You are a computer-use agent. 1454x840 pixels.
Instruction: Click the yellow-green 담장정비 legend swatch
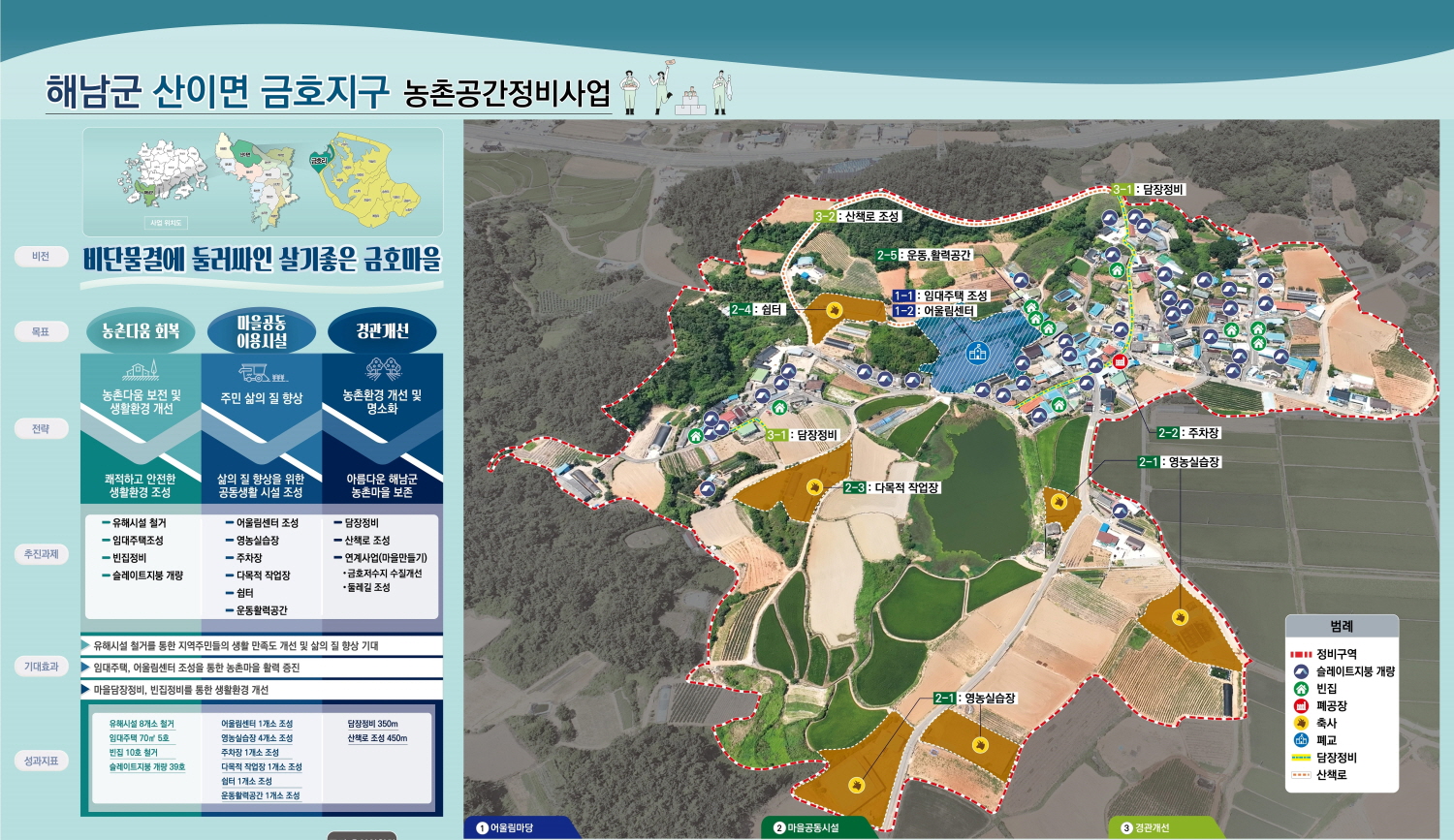(1301, 758)
